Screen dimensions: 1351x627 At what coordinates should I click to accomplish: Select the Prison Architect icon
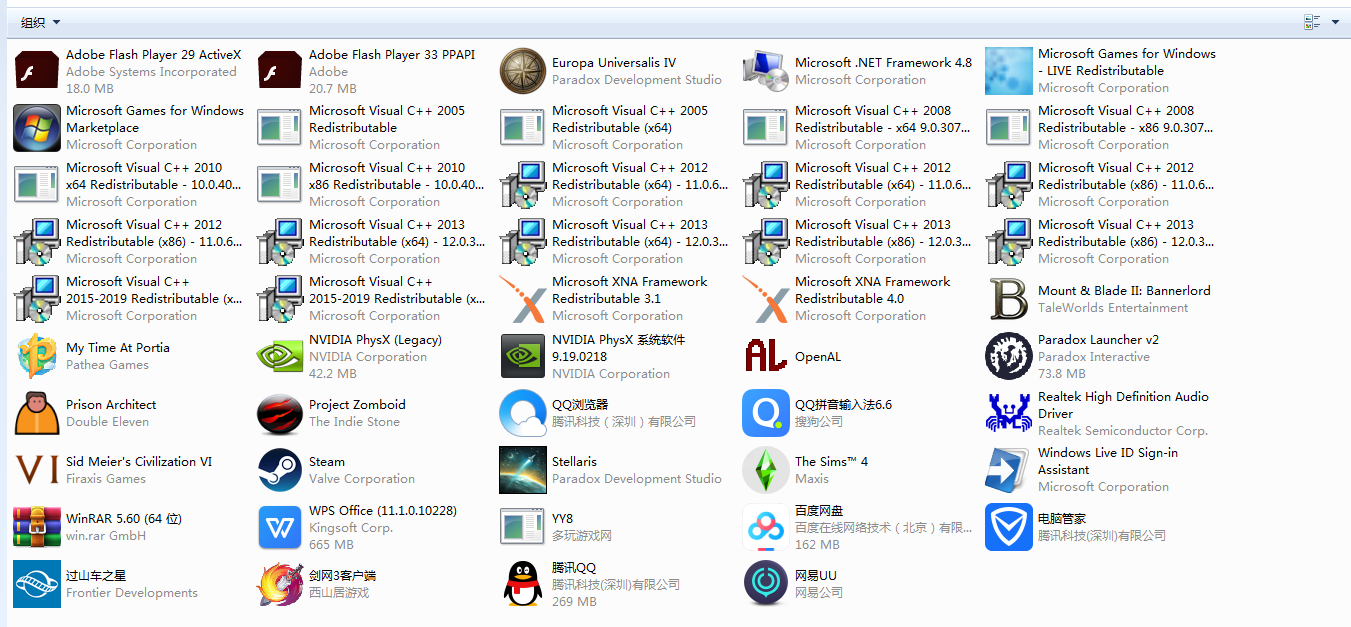click(37, 413)
